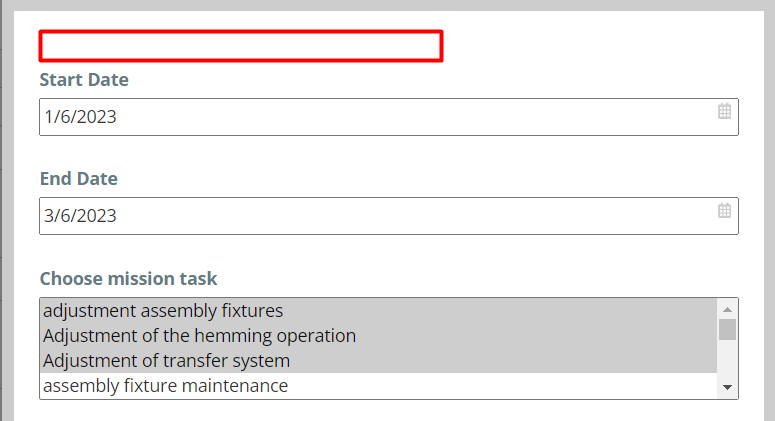Click the mission task list scroll-down arrow
The image size is (775, 421).
point(727,387)
